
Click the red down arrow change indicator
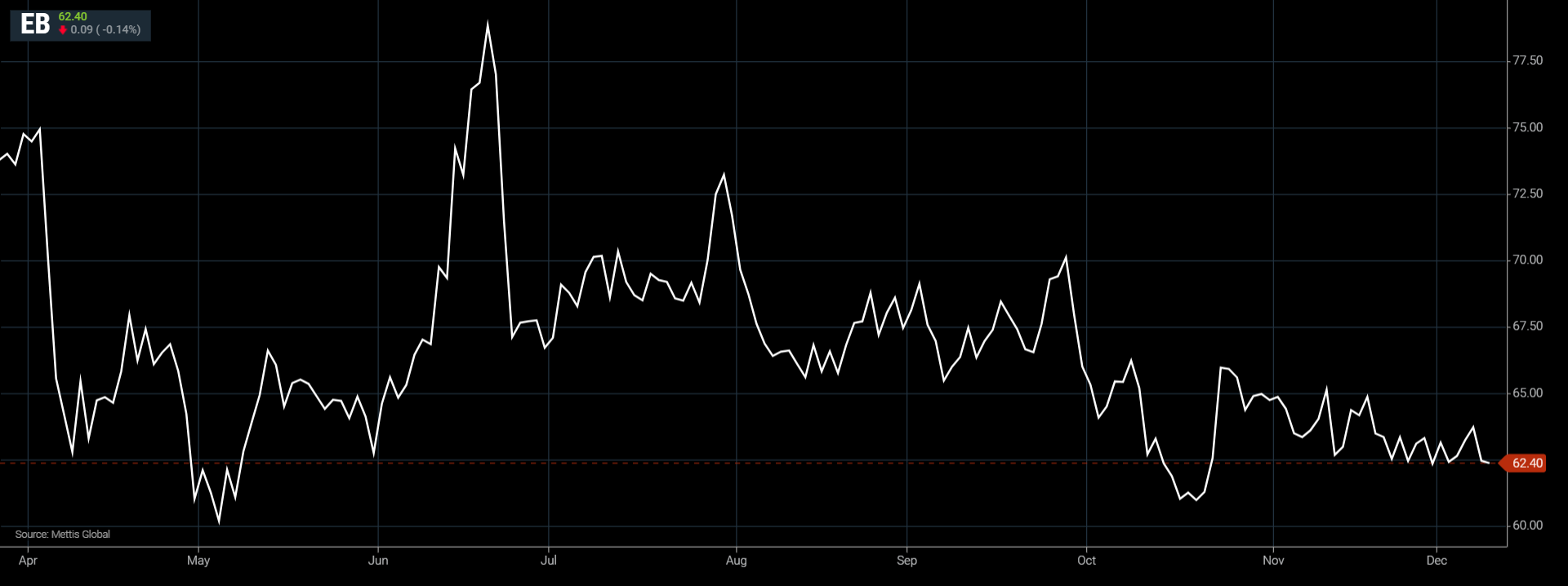[63, 30]
